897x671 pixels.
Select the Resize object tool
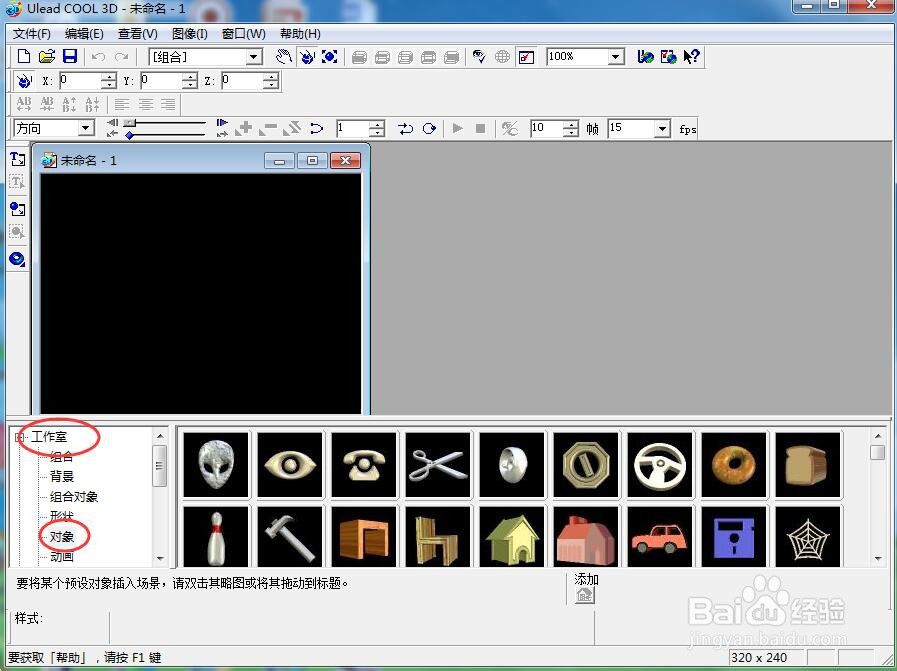[x=330, y=56]
